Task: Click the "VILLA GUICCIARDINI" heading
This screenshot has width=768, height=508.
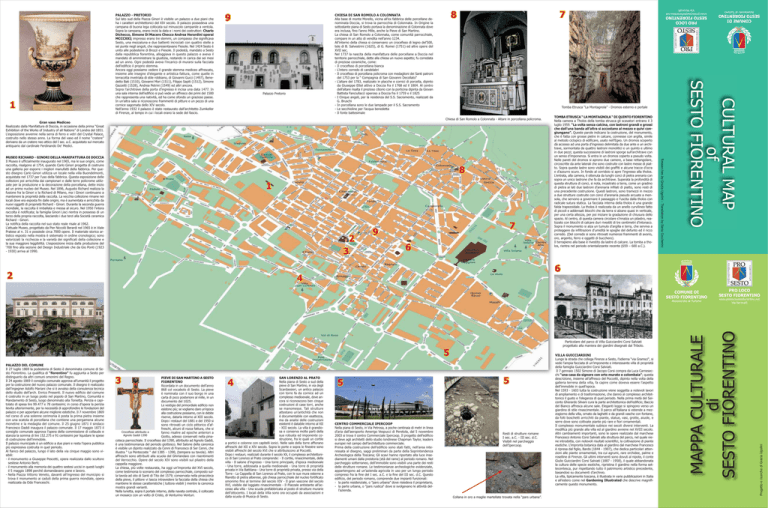Action: click(573, 355)
